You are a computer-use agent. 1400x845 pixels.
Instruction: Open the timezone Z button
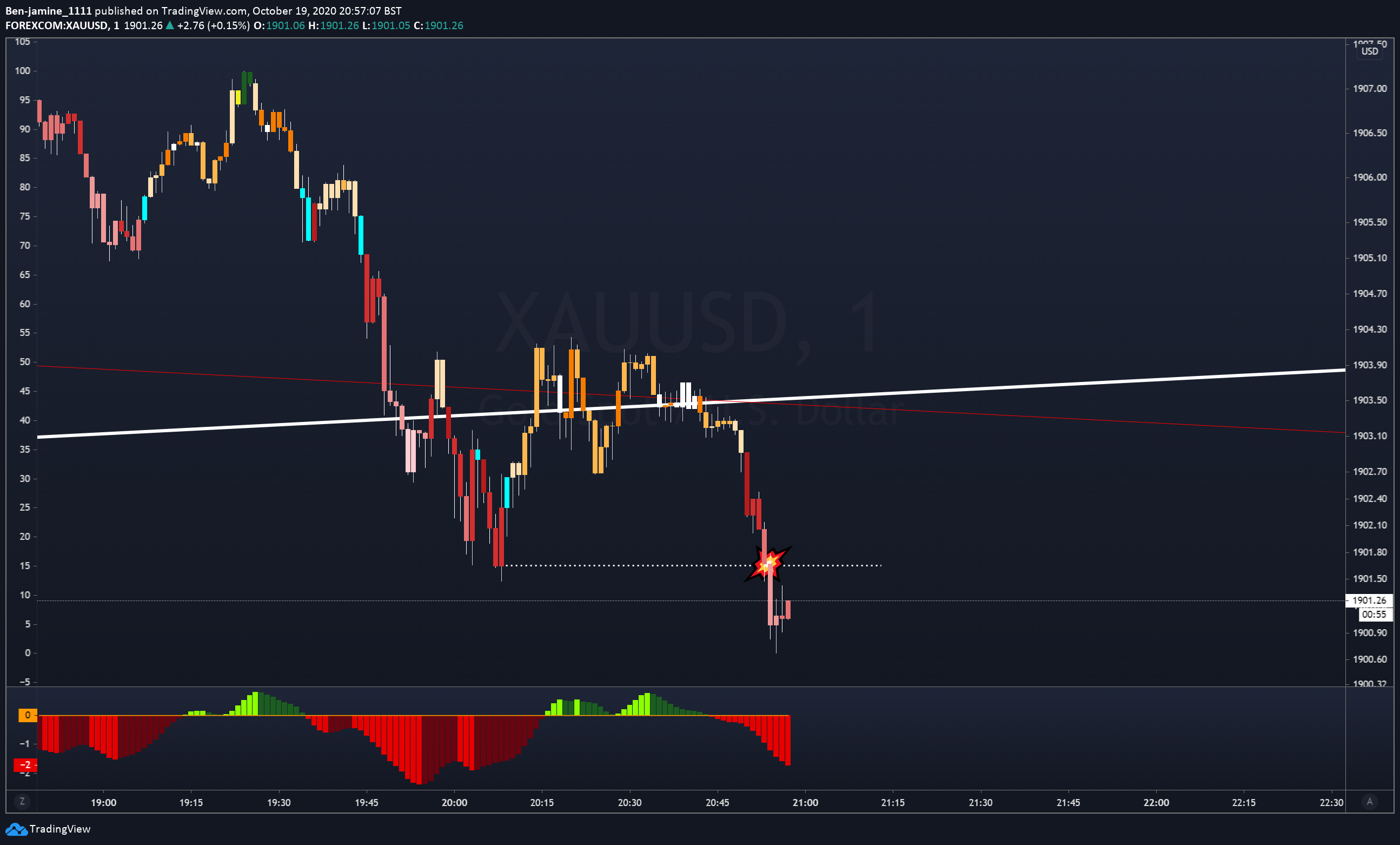pos(22,802)
